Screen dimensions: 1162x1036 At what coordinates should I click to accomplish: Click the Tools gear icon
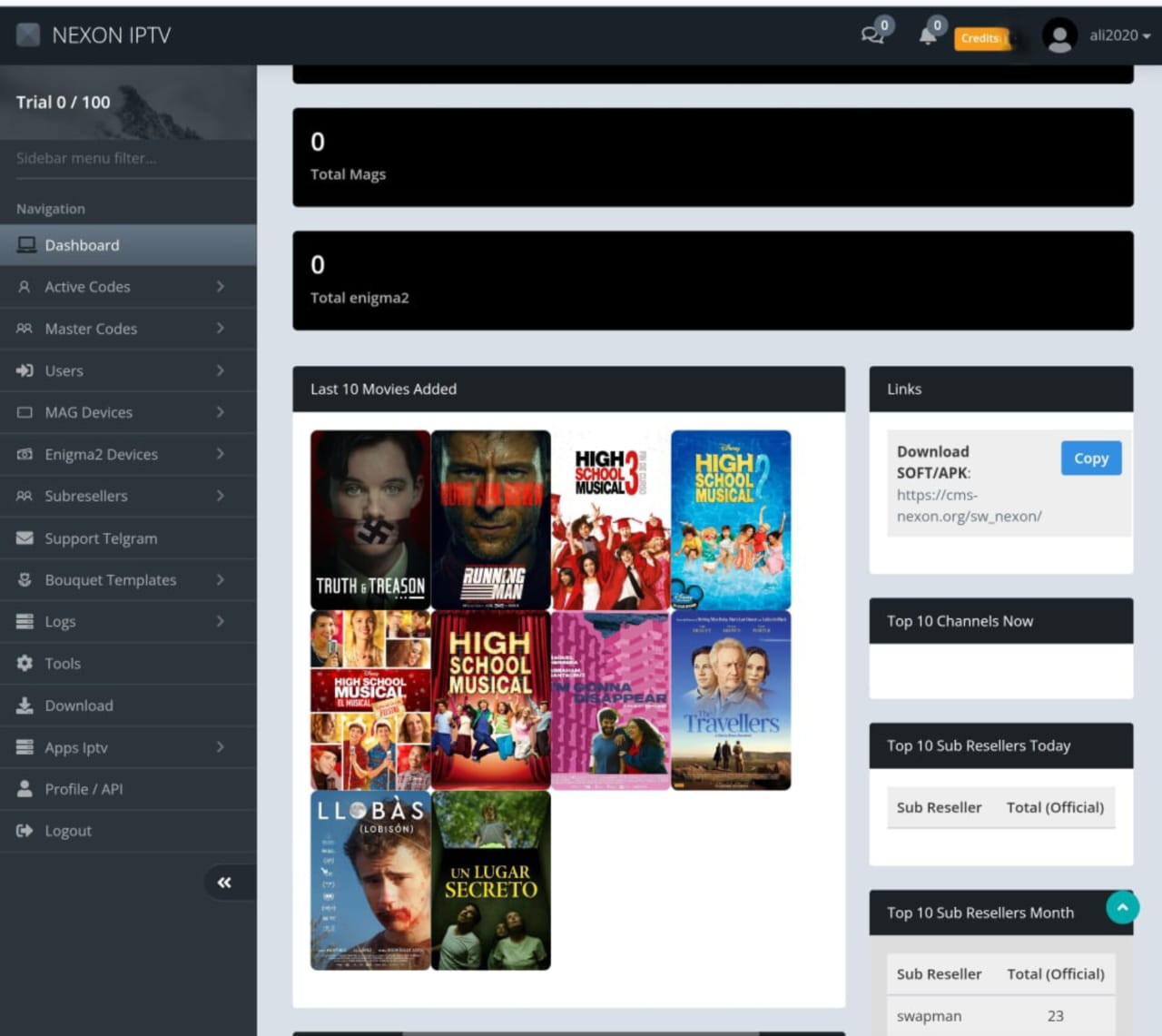(x=25, y=664)
